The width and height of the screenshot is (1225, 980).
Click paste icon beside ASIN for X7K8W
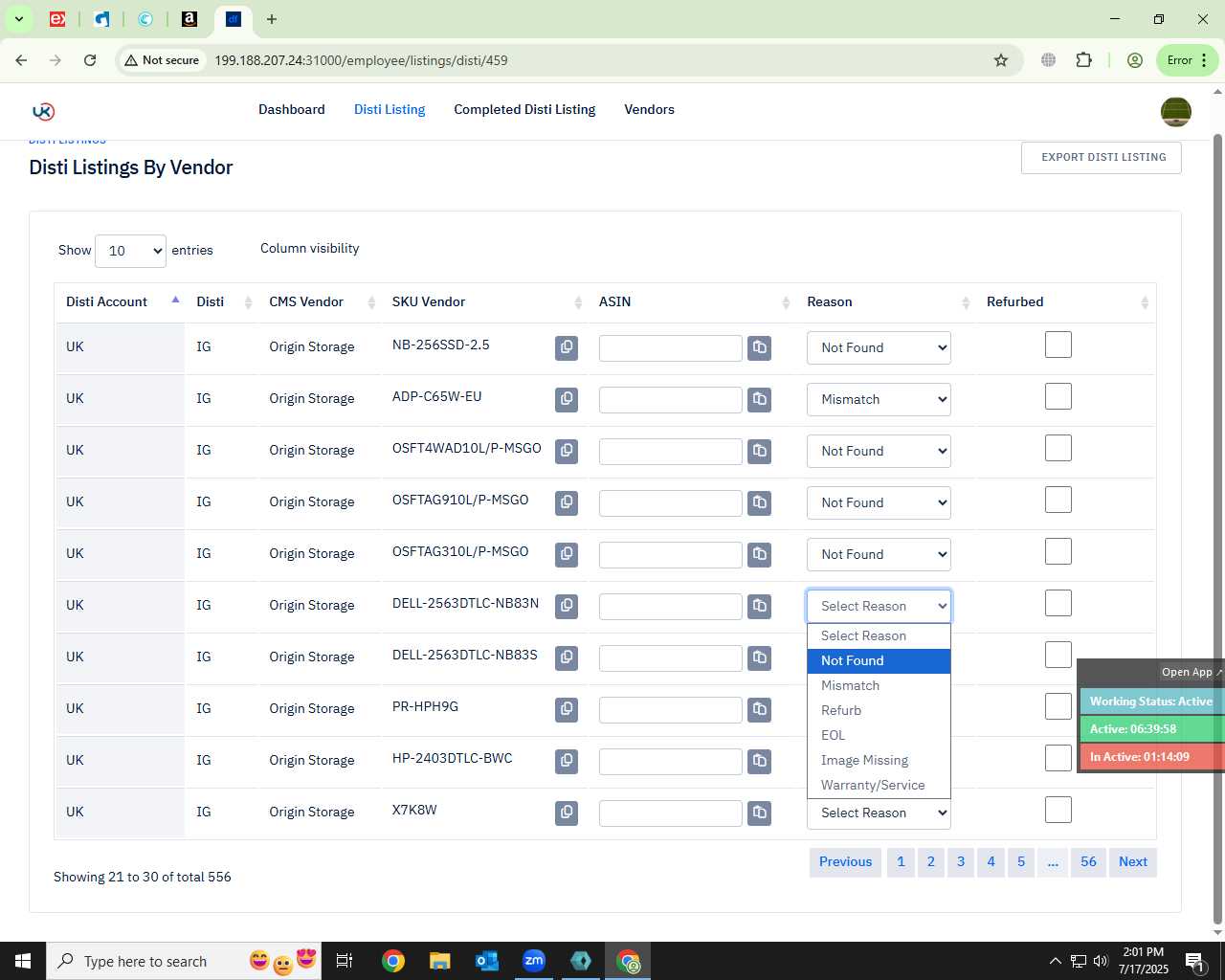point(760,813)
